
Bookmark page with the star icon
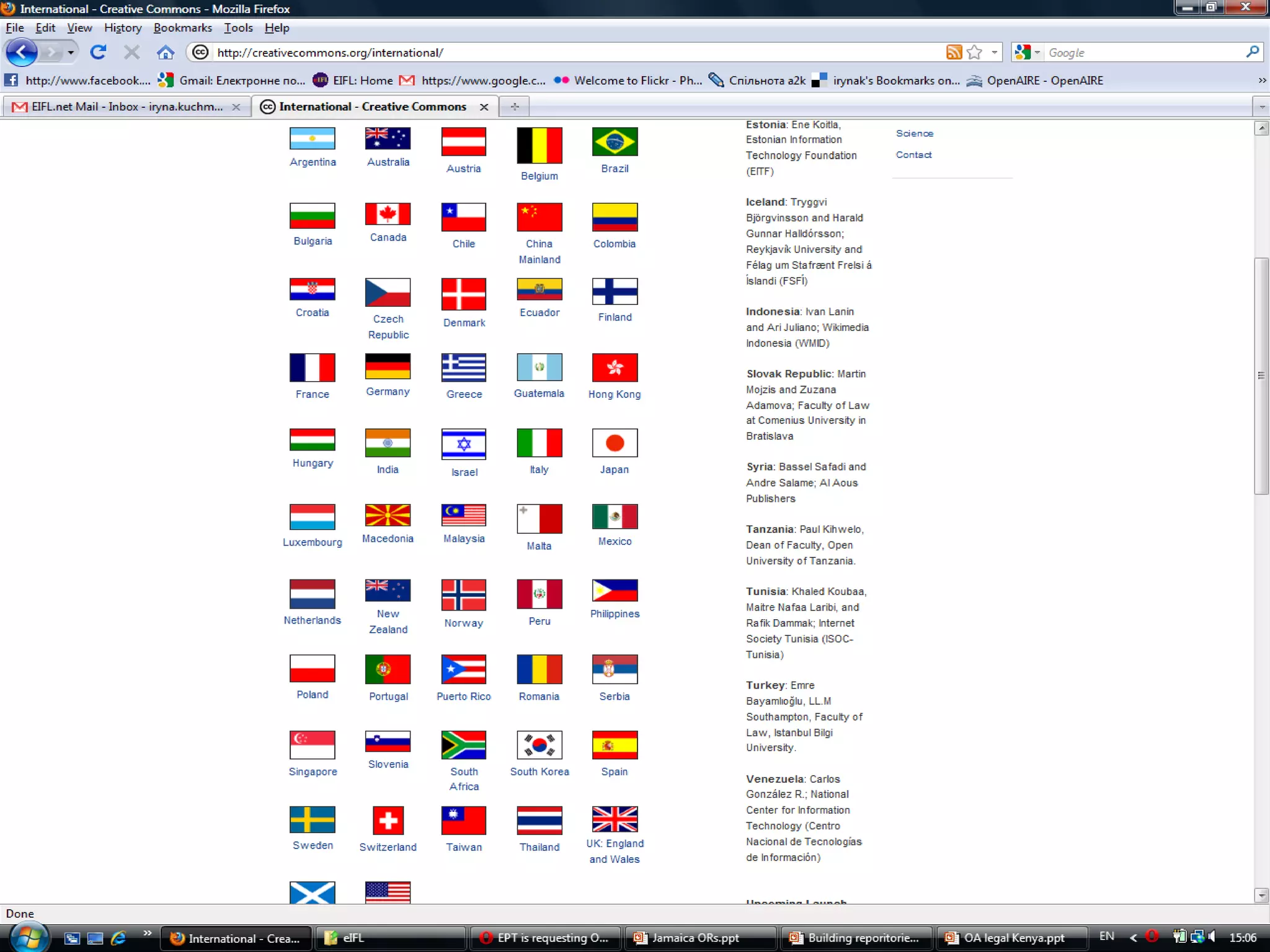974,53
